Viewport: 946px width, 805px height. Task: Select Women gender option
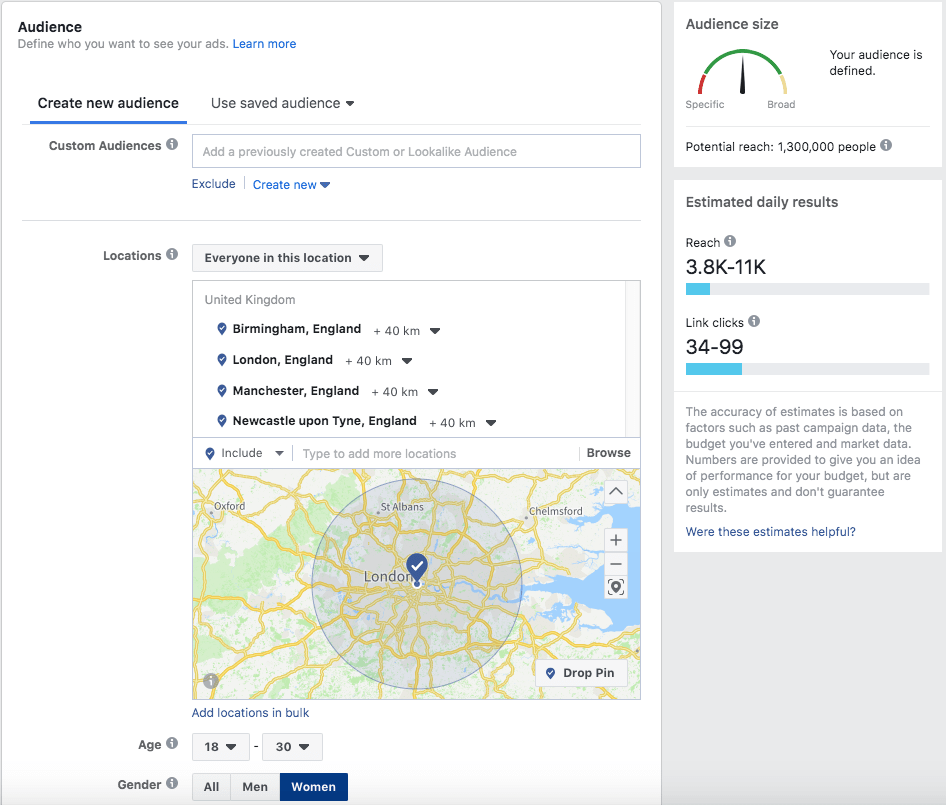click(x=314, y=787)
